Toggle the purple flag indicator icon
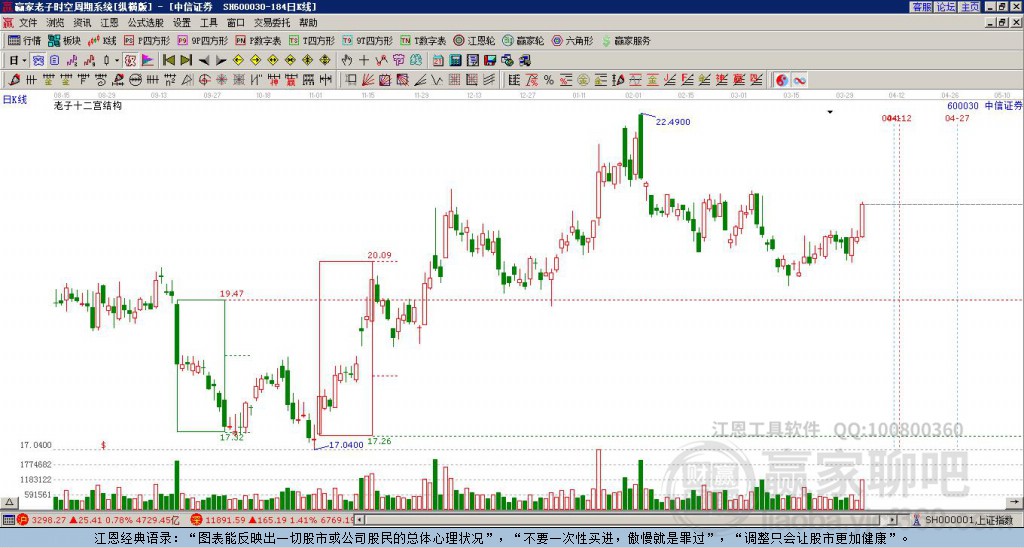Screen dimensions: 1024x548 (148, 60)
